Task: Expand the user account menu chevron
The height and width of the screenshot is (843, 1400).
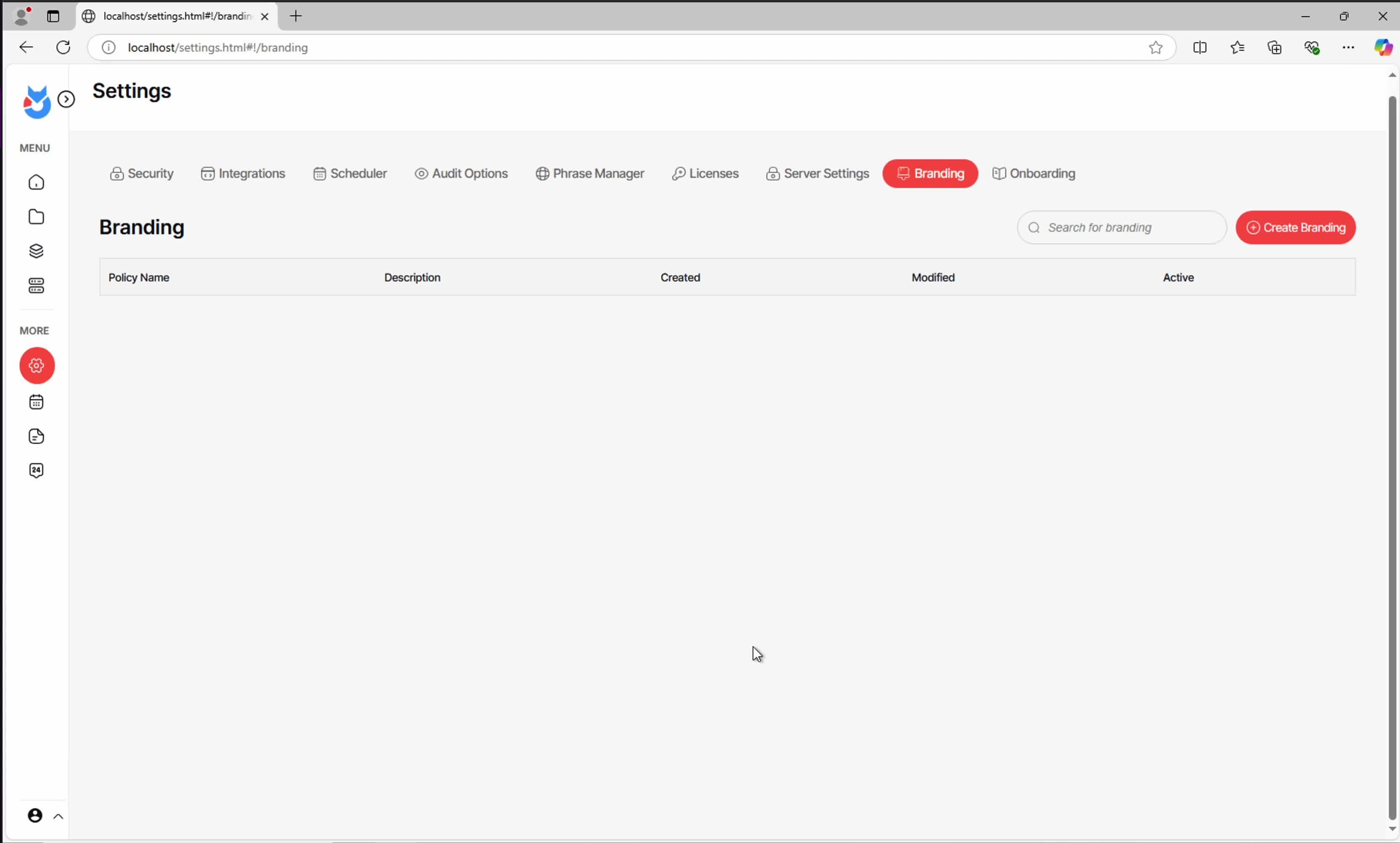Action: [x=58, y=816]
